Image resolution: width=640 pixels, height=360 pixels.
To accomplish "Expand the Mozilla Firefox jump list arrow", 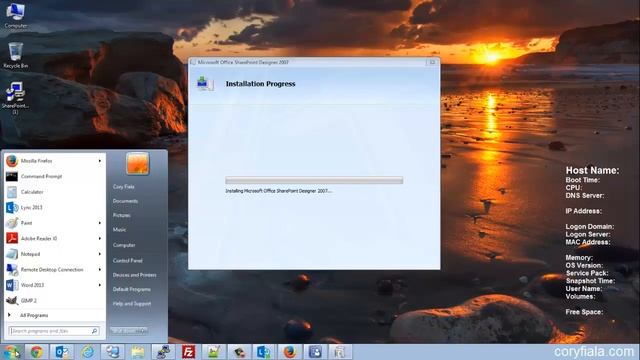I will [x=100, y=161].
